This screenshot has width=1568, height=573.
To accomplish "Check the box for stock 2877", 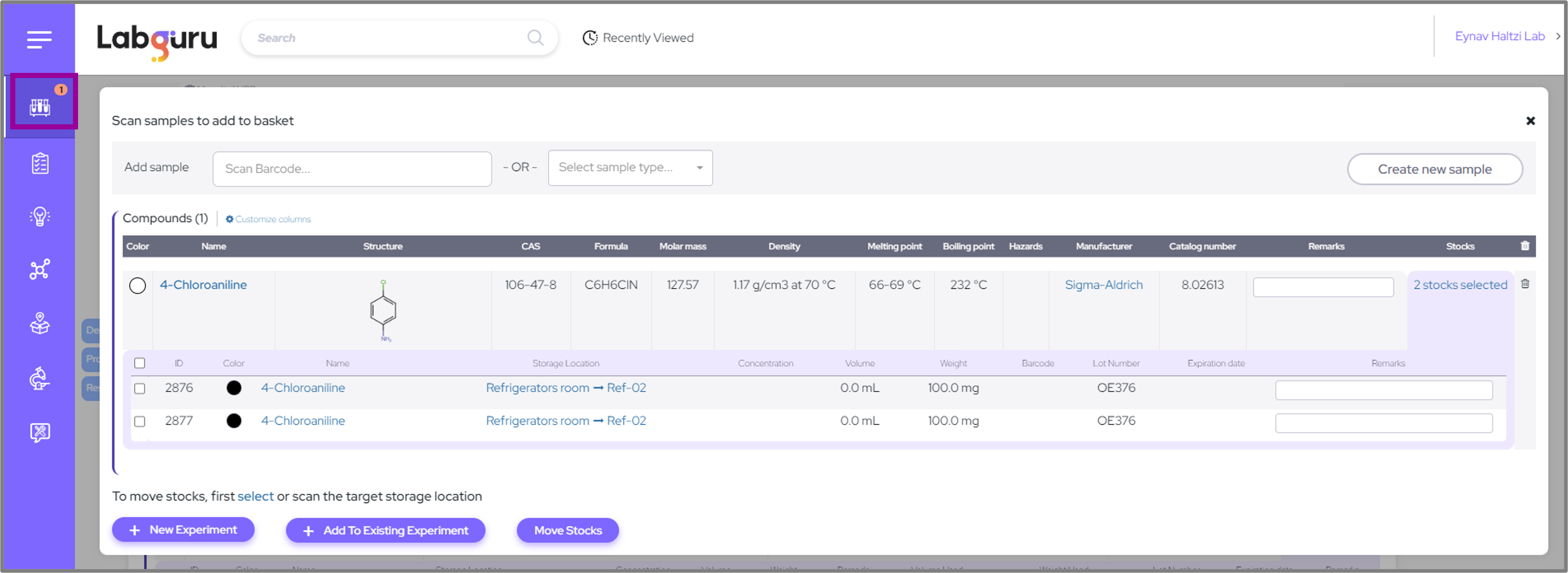I will [x=139, y=421].
